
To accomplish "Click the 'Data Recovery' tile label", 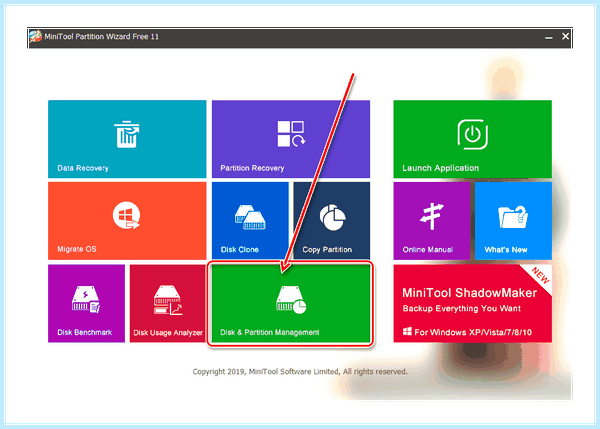I will (83, 168).
